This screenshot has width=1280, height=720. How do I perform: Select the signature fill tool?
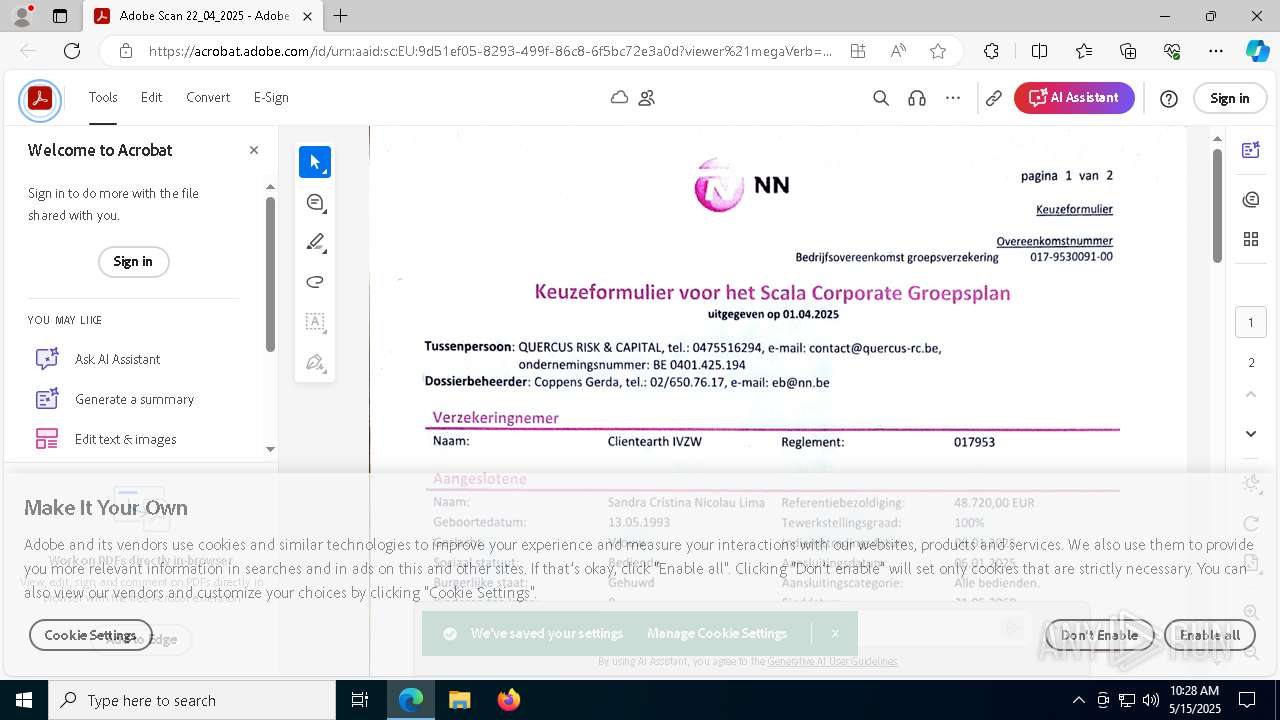point(315,362)
